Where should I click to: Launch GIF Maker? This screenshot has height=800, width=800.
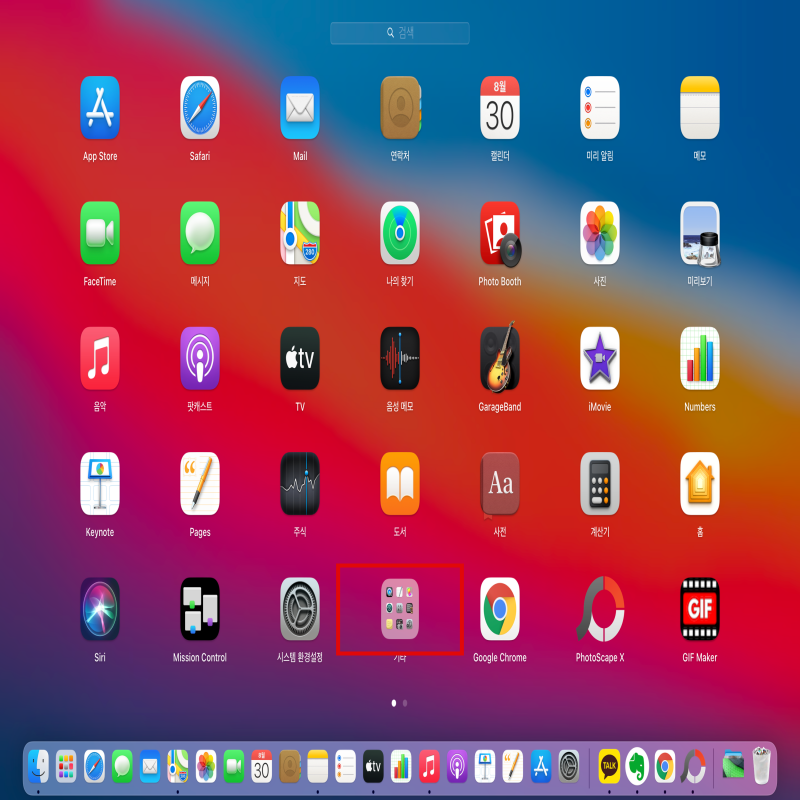coord(700,609)
